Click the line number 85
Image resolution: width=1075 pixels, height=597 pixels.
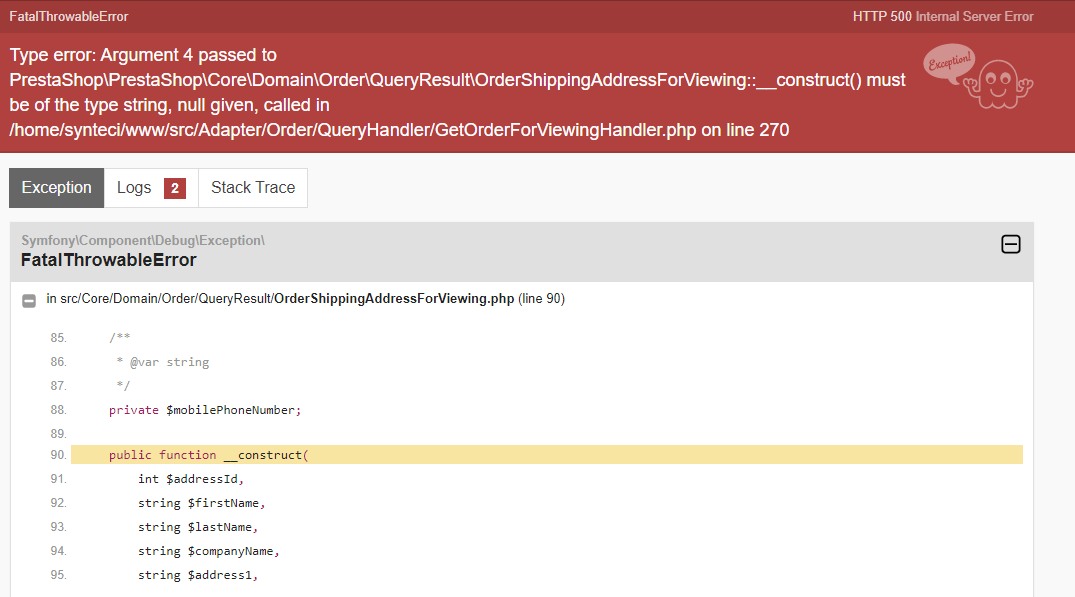[x=58, y=338]
